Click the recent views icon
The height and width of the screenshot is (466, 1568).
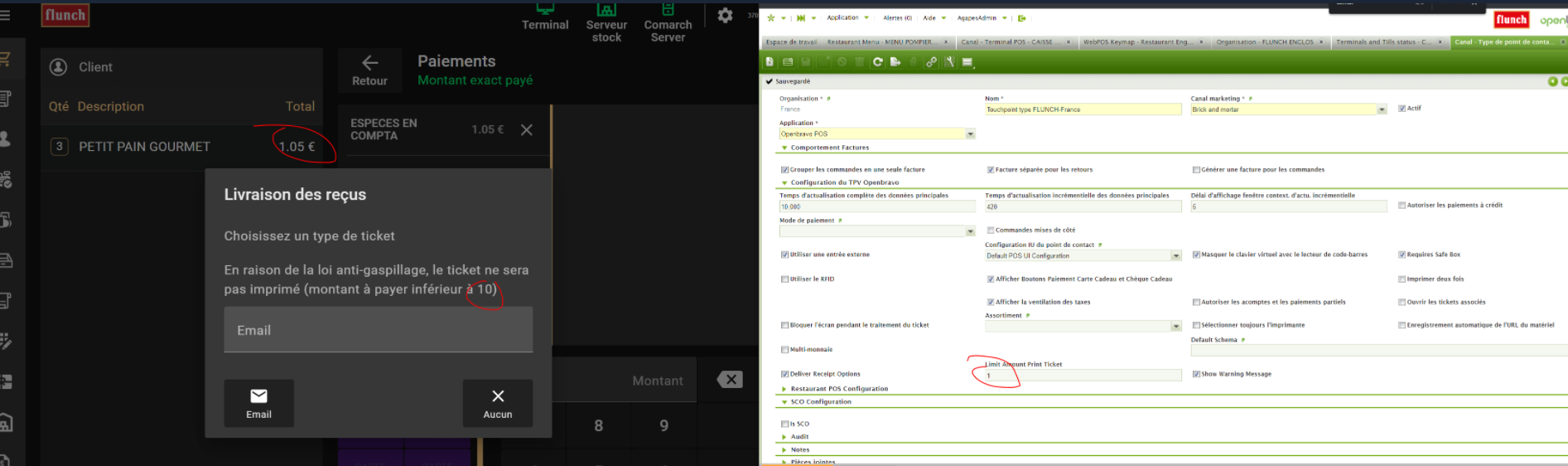tap(801, 17)
